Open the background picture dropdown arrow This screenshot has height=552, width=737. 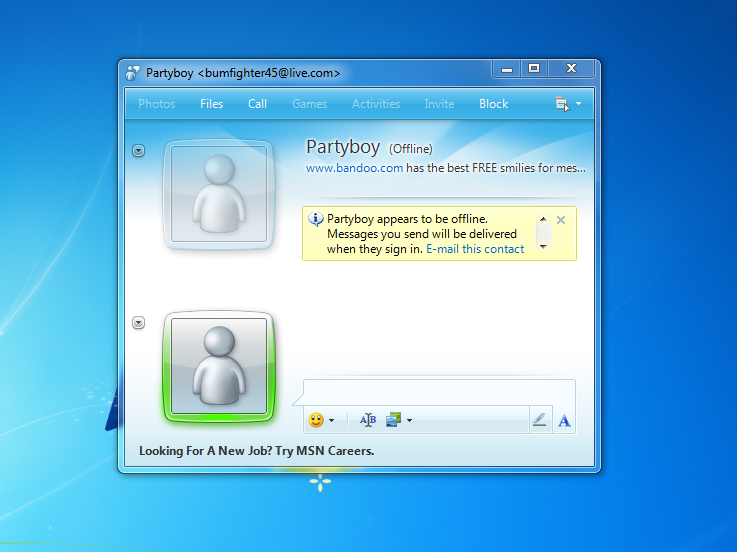[409, 420]
